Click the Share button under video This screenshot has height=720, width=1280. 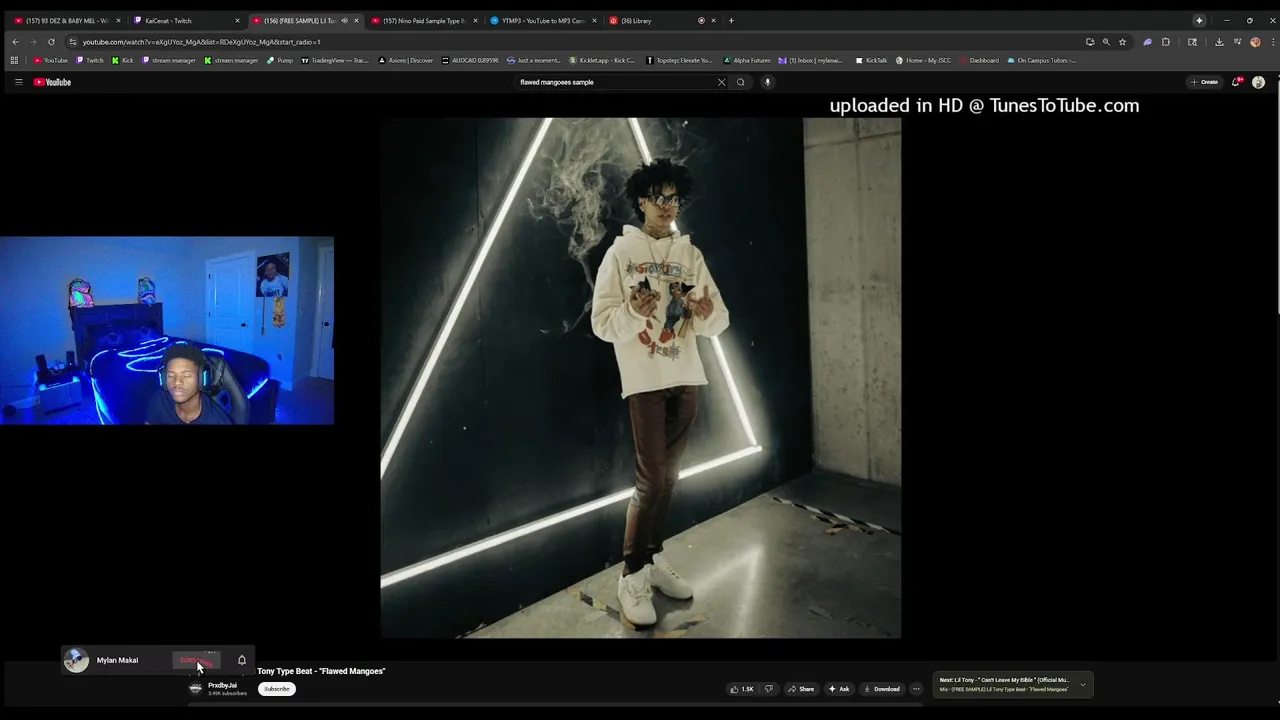tap(801, 689)
